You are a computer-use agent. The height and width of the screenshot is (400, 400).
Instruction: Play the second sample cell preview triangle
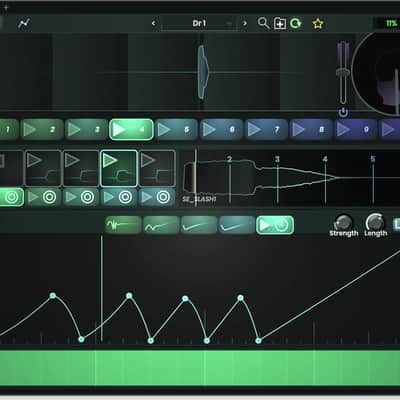coord(34,160)
